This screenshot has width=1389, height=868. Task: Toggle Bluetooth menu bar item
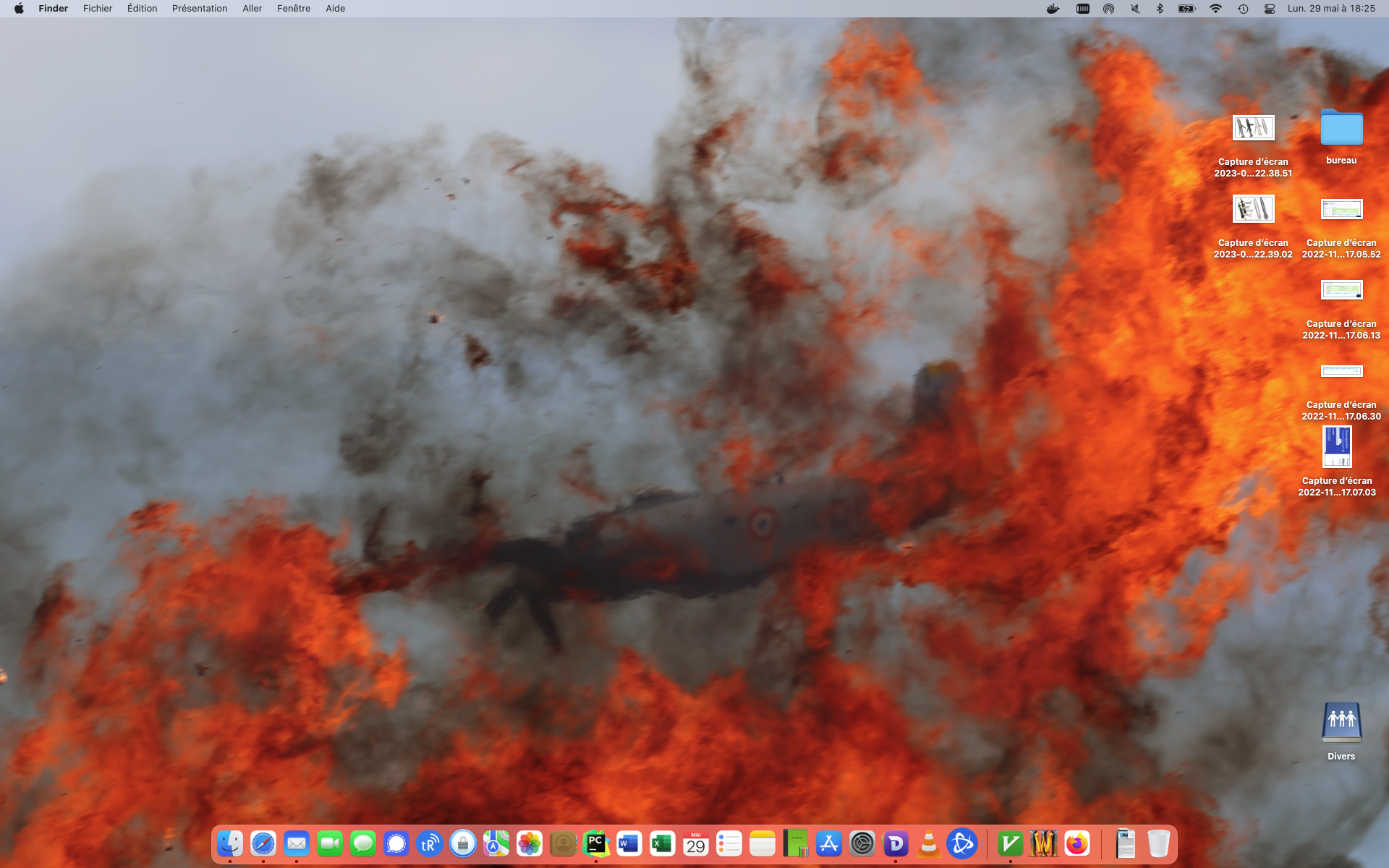[1160, 9]
